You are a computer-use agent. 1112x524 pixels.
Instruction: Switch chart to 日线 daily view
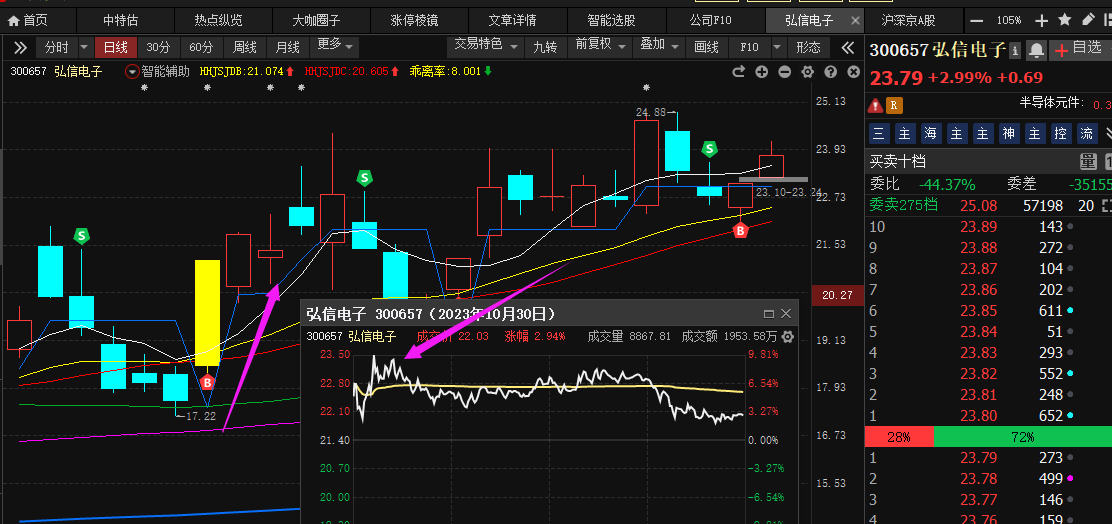coord(116,48)
